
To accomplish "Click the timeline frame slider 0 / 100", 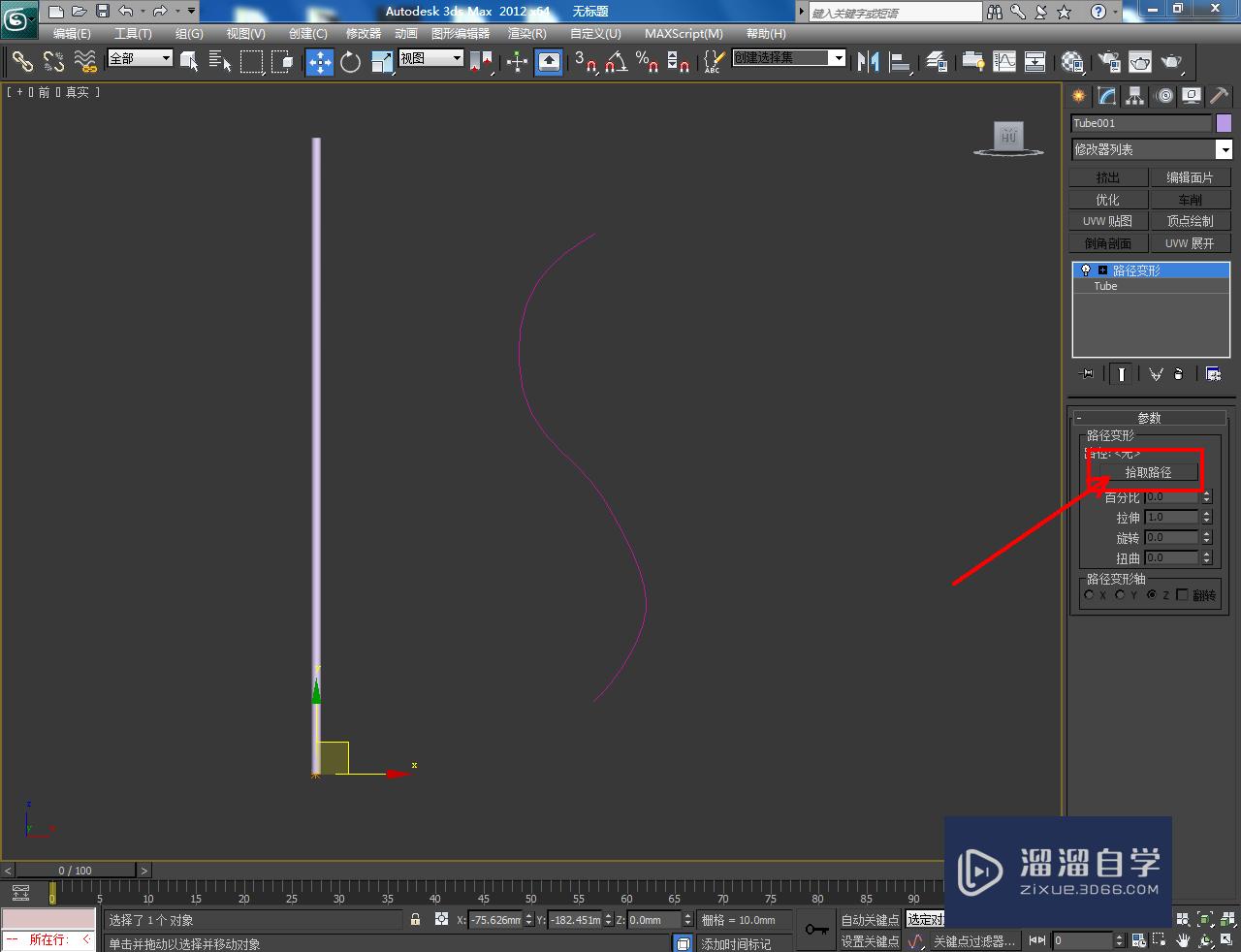I will 75,871.
